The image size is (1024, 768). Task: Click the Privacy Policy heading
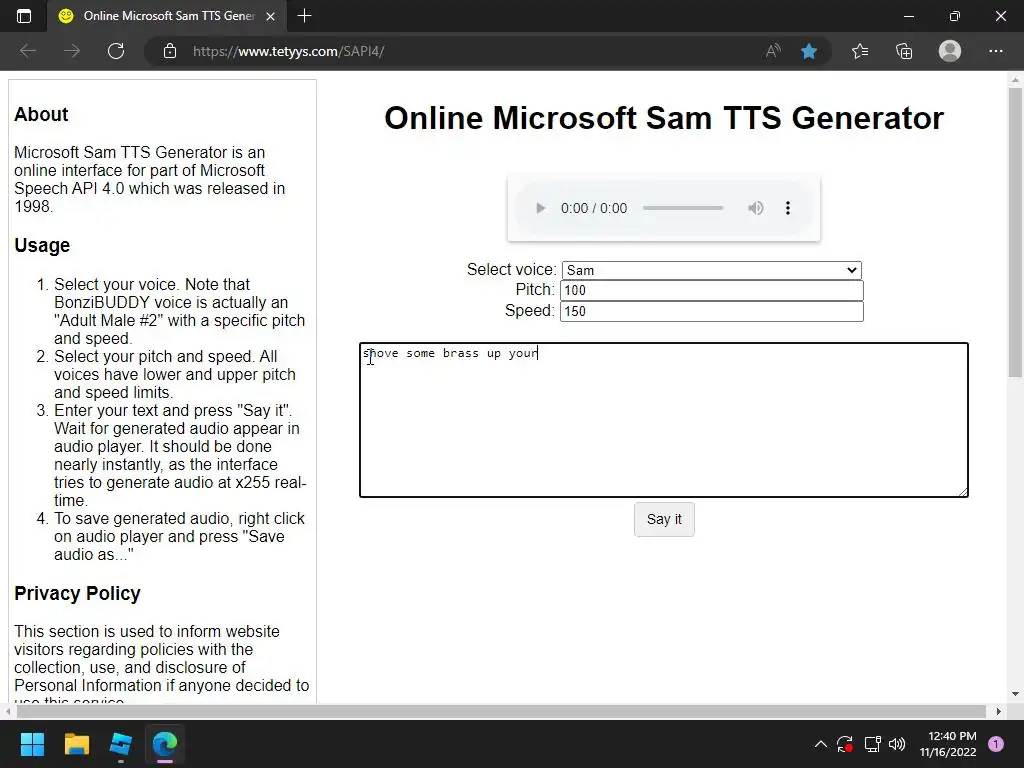[x=77, y=593]
